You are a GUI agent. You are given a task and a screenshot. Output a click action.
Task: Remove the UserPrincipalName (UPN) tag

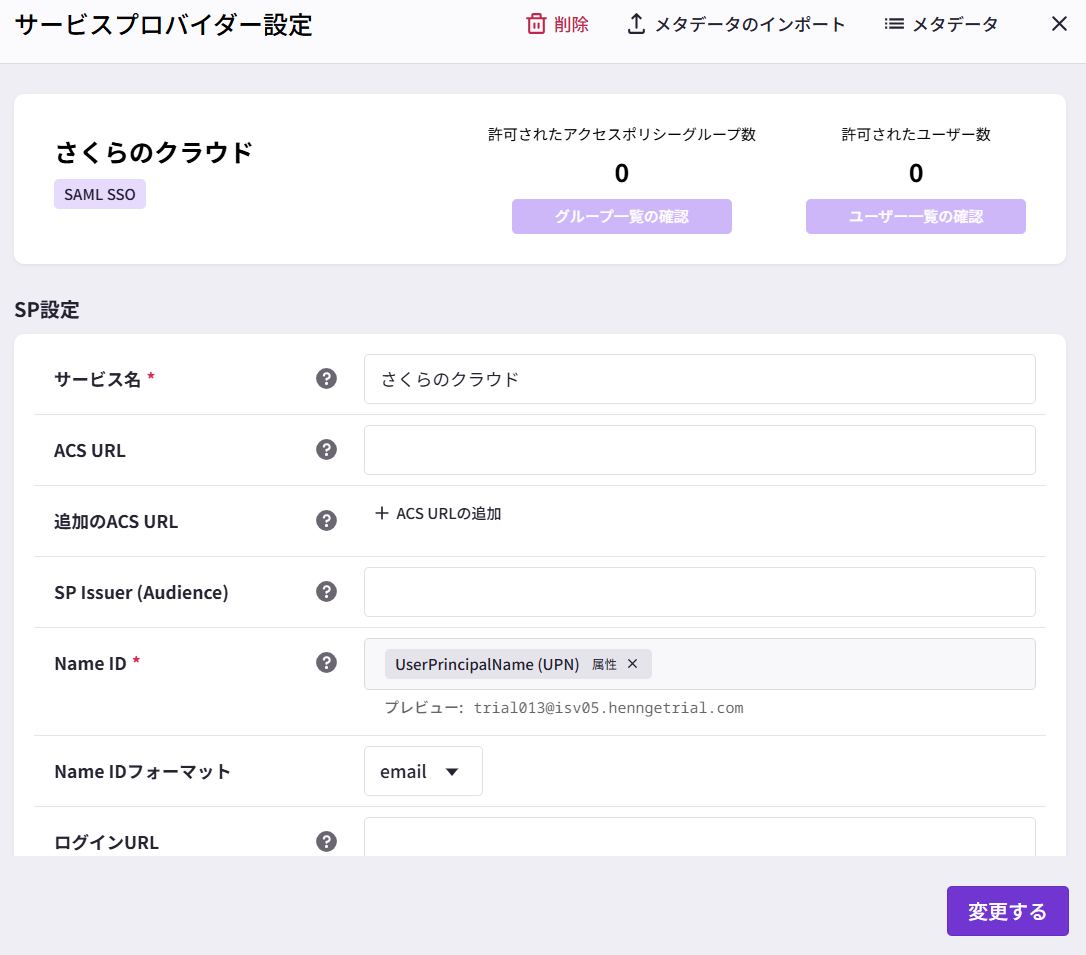point(632,664)
